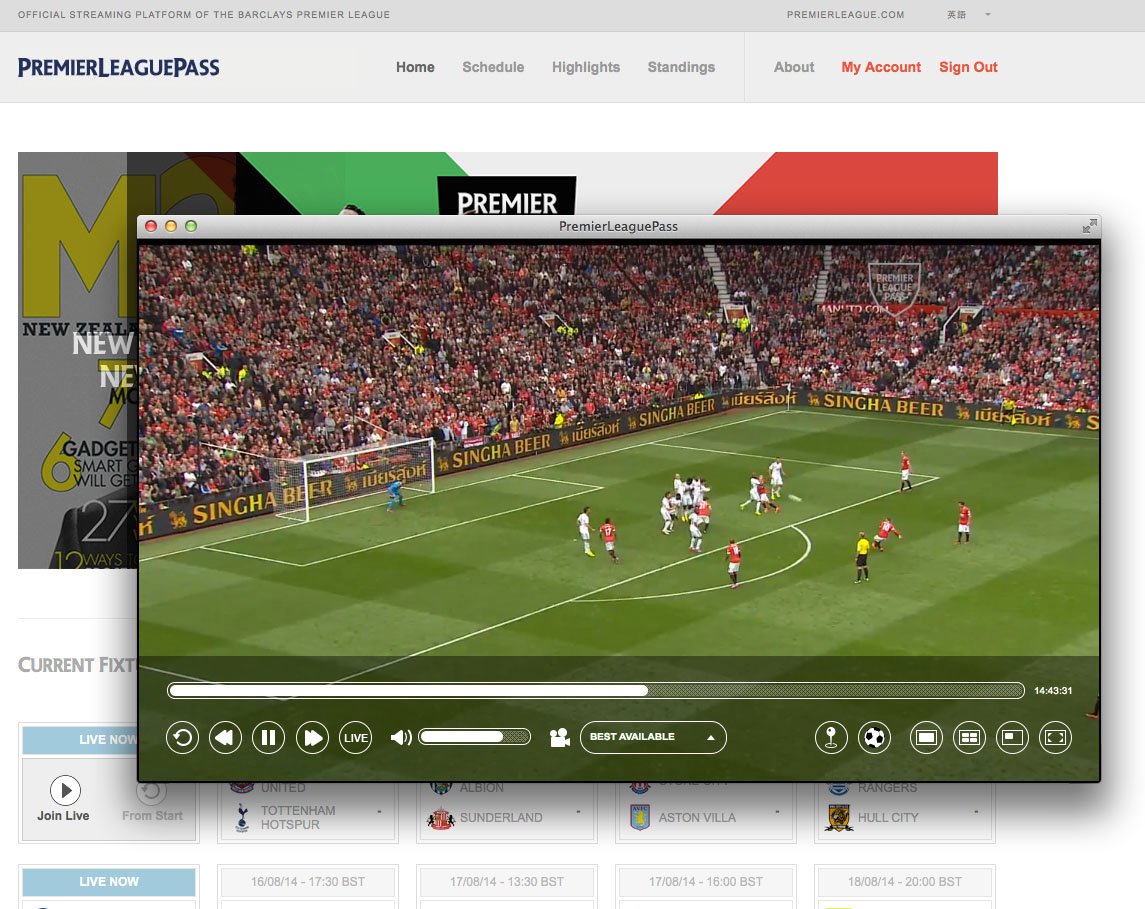Click the map pin marker icon
Screen dimensions: 1145x909
pos(831,737)
